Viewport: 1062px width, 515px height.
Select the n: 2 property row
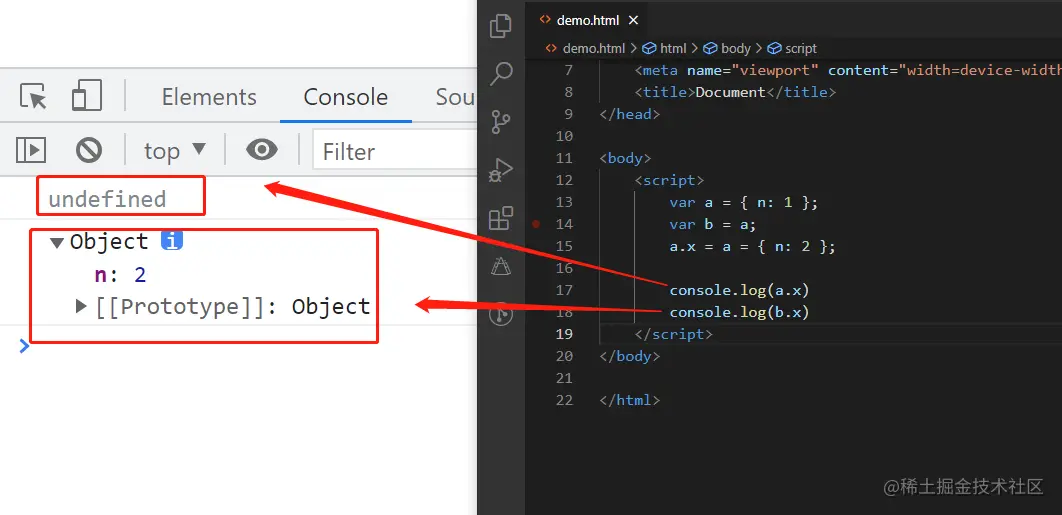click(x=121, y=274)
